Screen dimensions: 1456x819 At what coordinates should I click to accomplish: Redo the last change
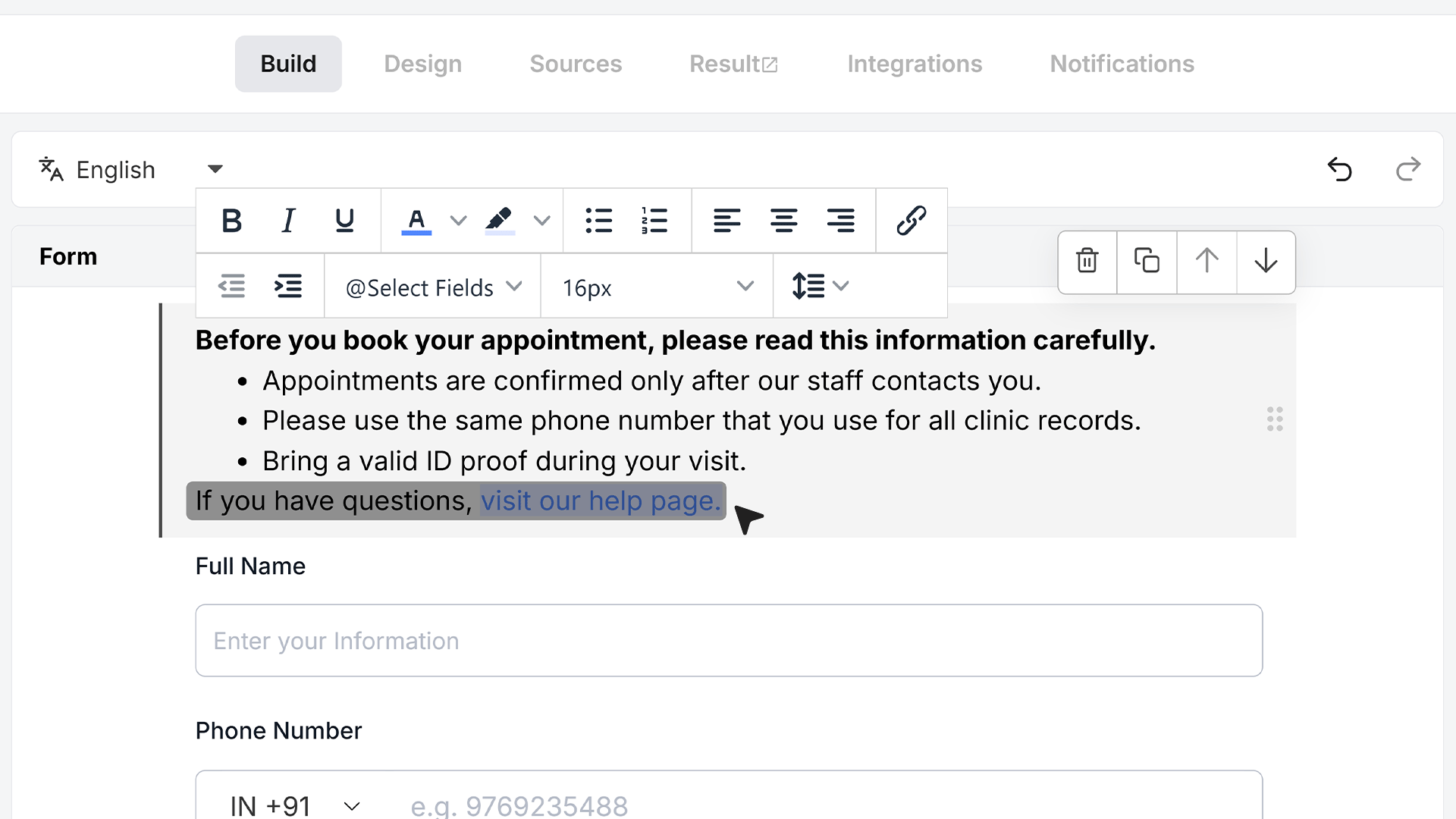pos(1408,169)
